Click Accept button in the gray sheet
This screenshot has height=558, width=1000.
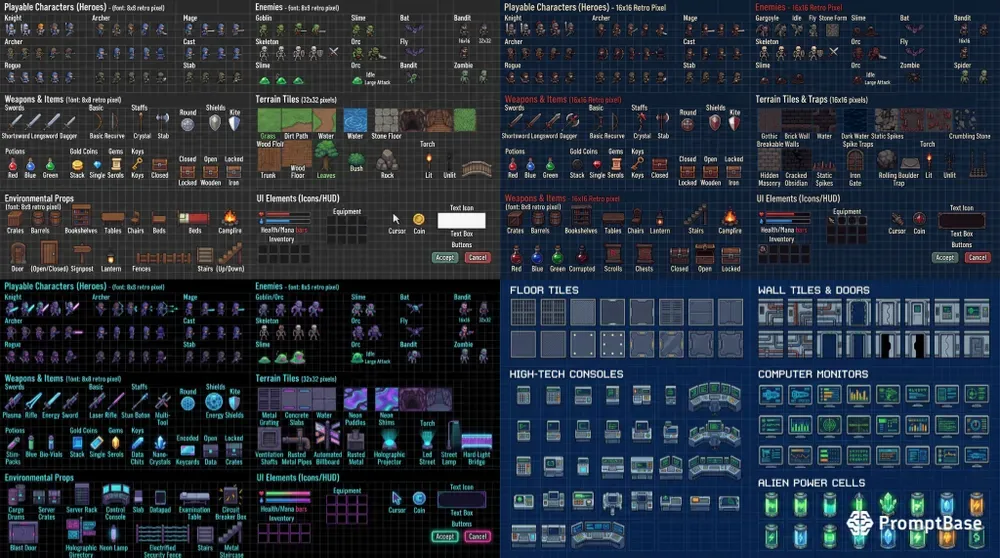coord(445,258)
